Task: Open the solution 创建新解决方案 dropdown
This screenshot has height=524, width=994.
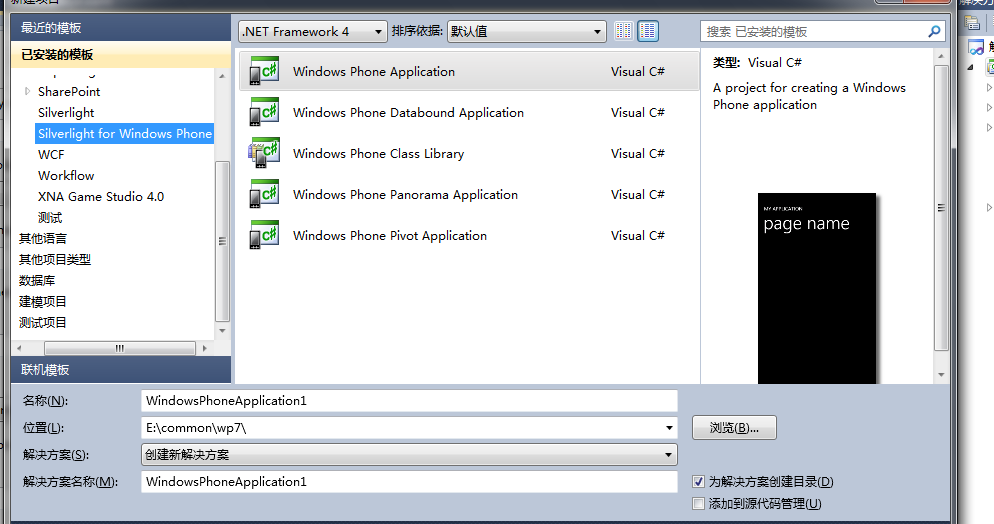Action: 409,455
